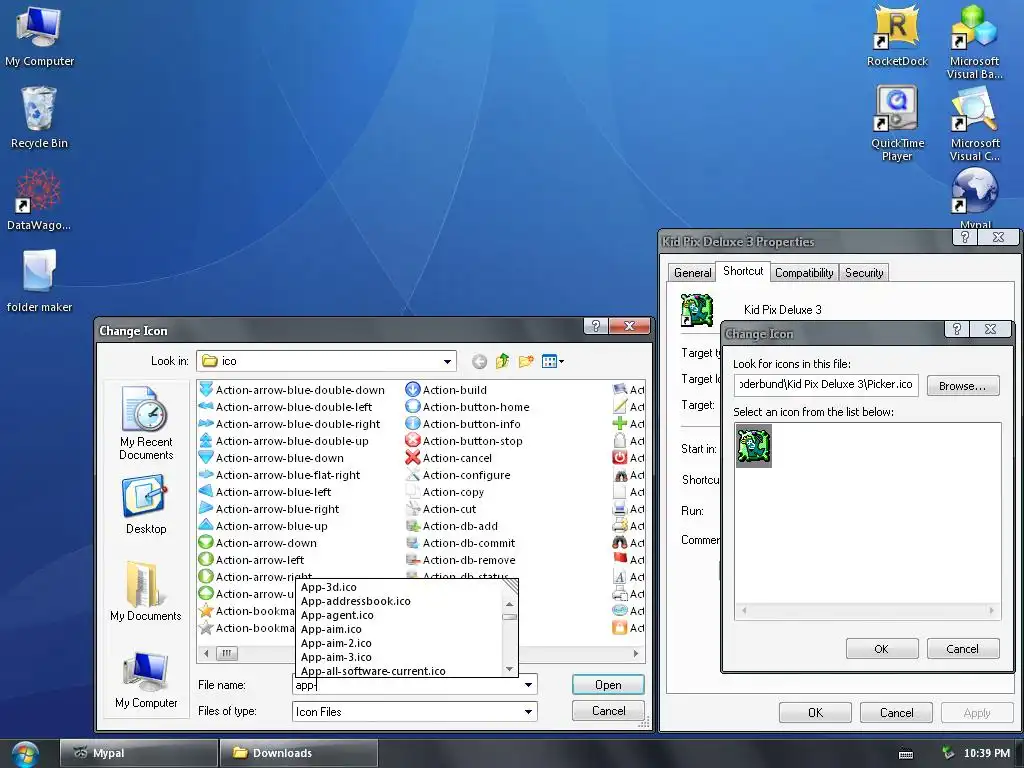Select Action-copy icon file
Viewport: 1024px width, 768px height.
pyautogui.click(x=445, y=492)
